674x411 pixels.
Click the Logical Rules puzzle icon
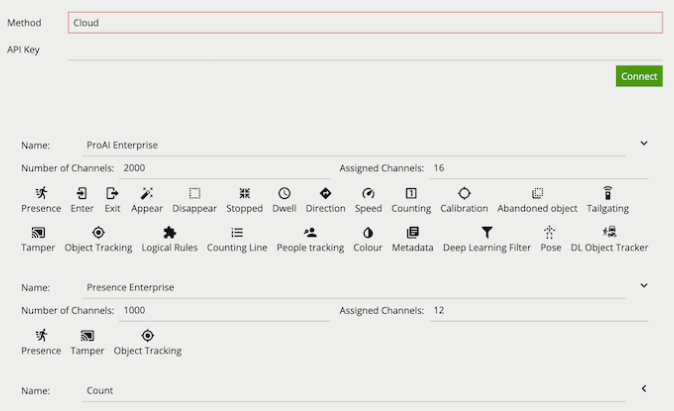pyautogui.click(x=170, y=232)
